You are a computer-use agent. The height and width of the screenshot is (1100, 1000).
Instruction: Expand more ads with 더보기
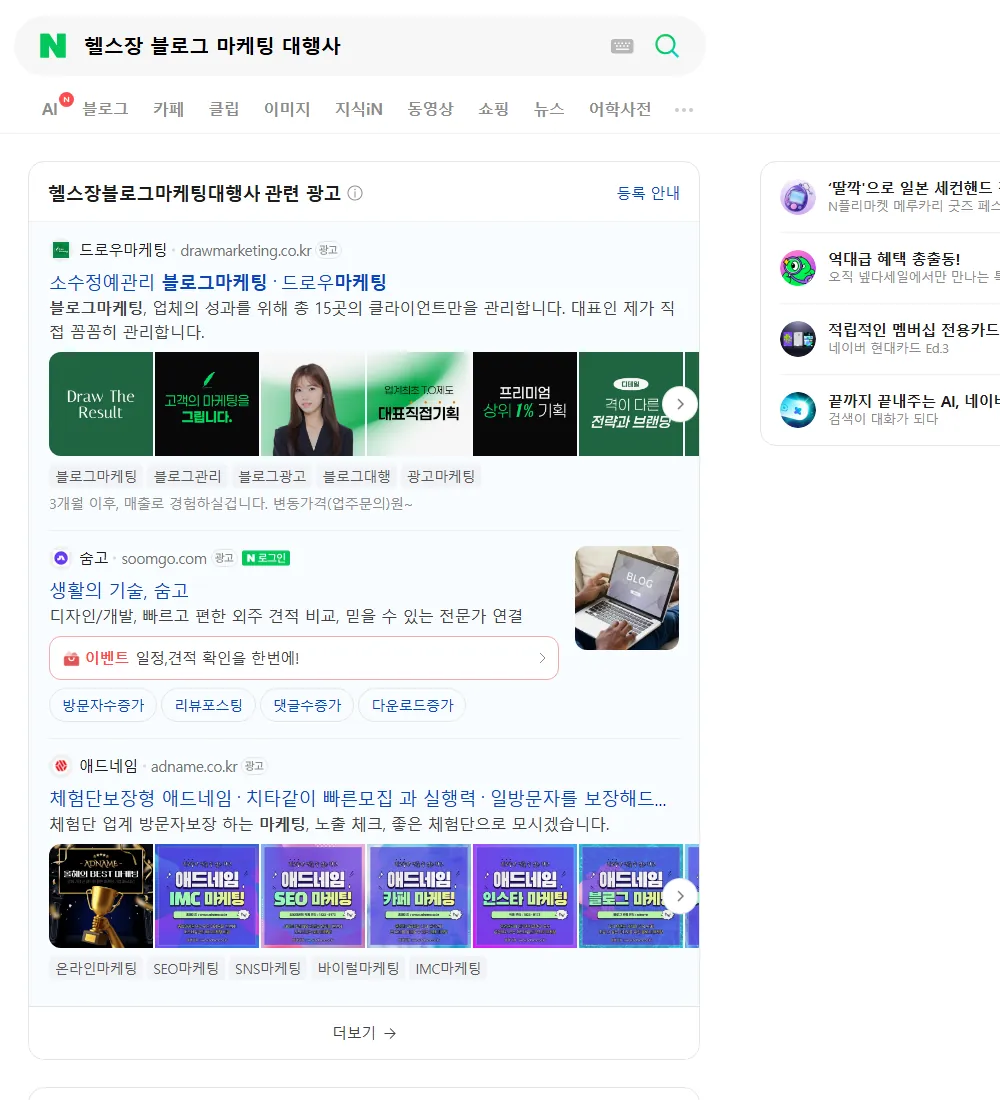click(x=364, y=1033)
